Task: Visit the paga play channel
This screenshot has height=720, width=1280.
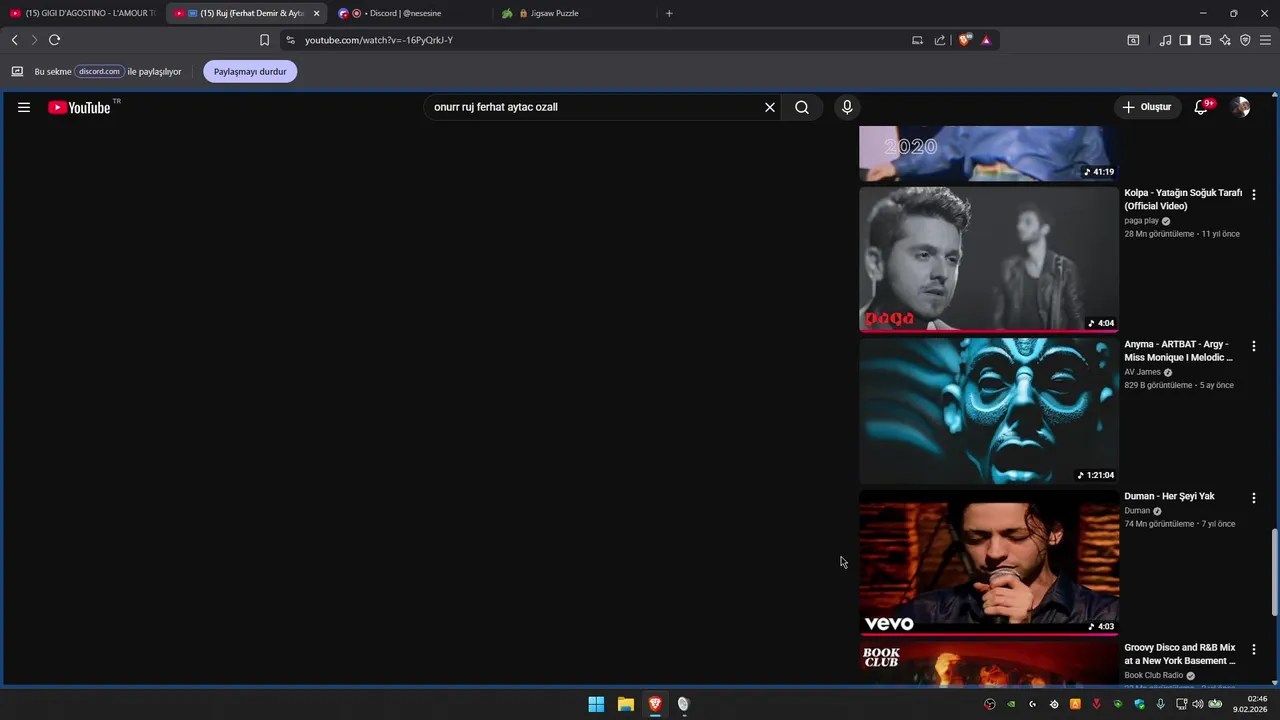Action: click(1141, 221)
